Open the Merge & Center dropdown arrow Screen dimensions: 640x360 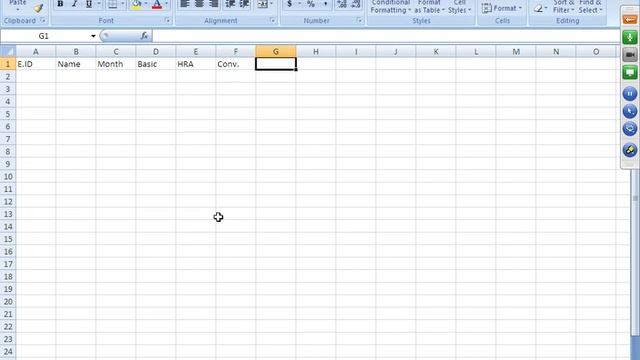point(271,4)
